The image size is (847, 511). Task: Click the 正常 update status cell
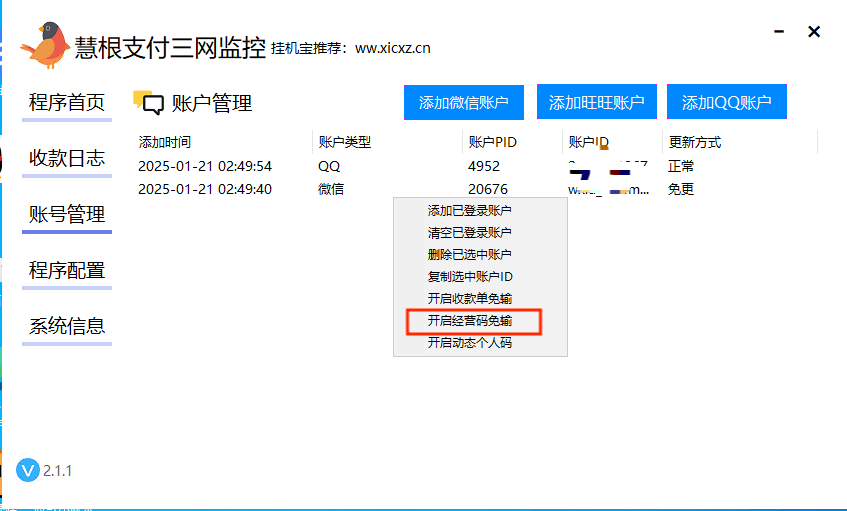click(x=681, y=166)
